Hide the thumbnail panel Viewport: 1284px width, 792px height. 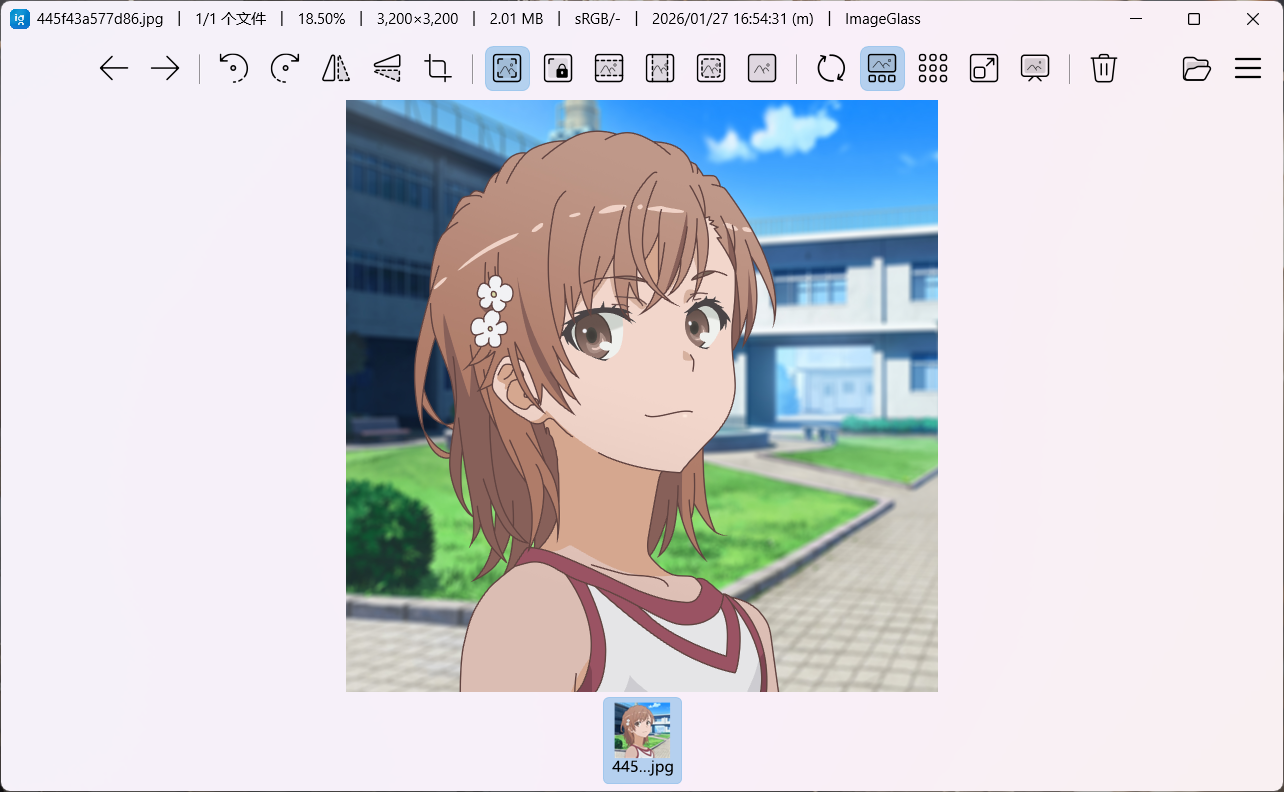882,69
